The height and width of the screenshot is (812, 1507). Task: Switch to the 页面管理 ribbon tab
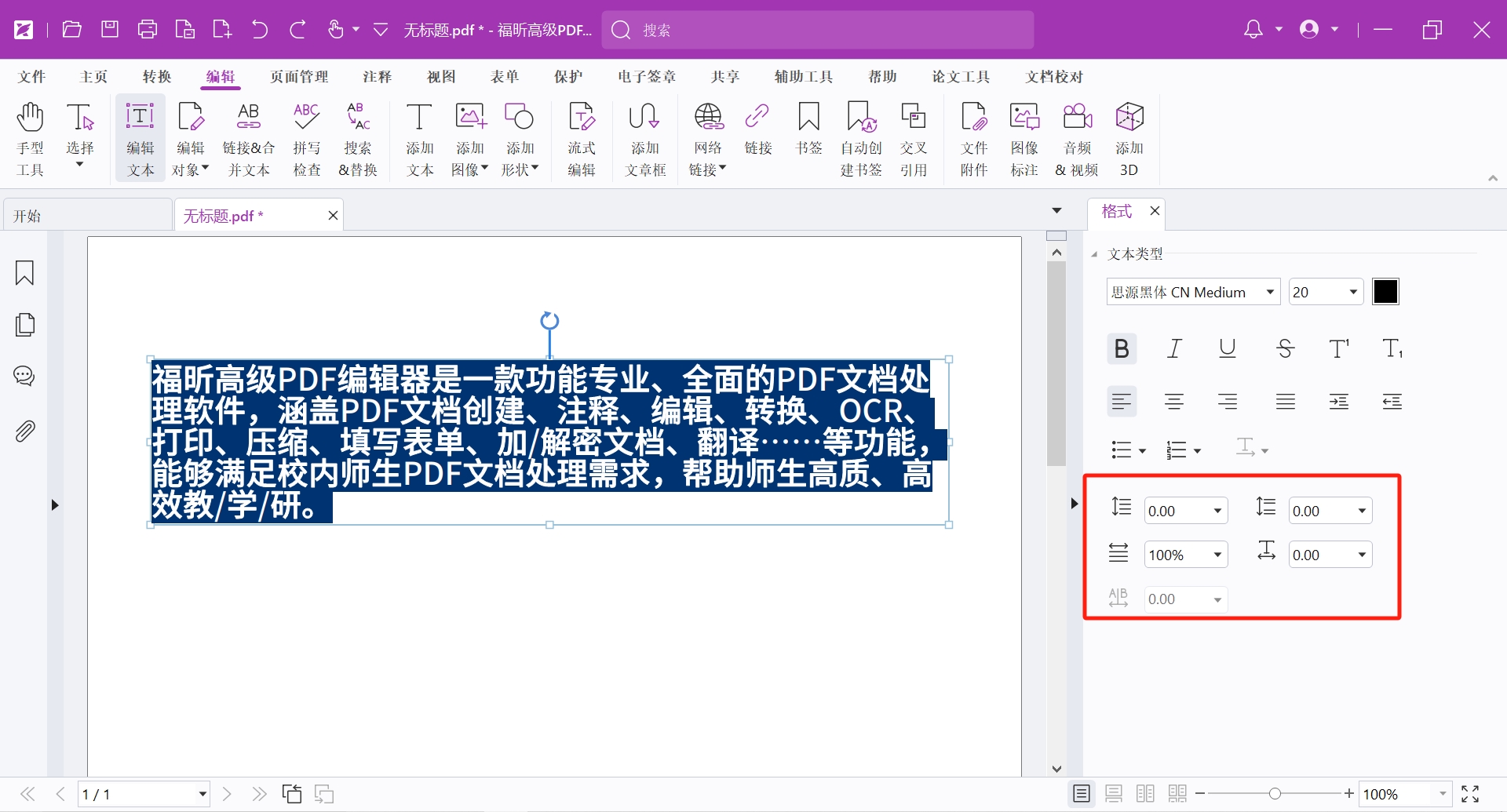tap(299, 77)
